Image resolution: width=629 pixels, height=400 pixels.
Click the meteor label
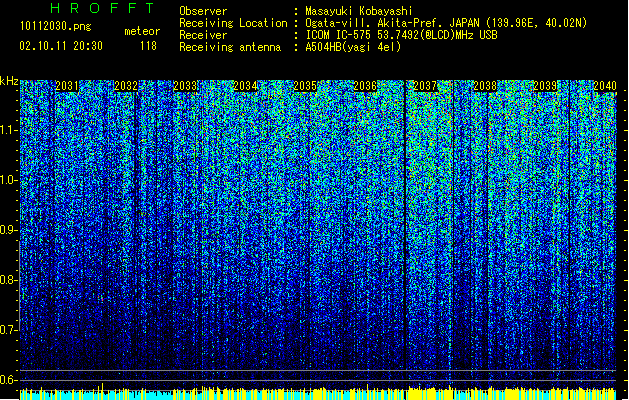[142, 31]
